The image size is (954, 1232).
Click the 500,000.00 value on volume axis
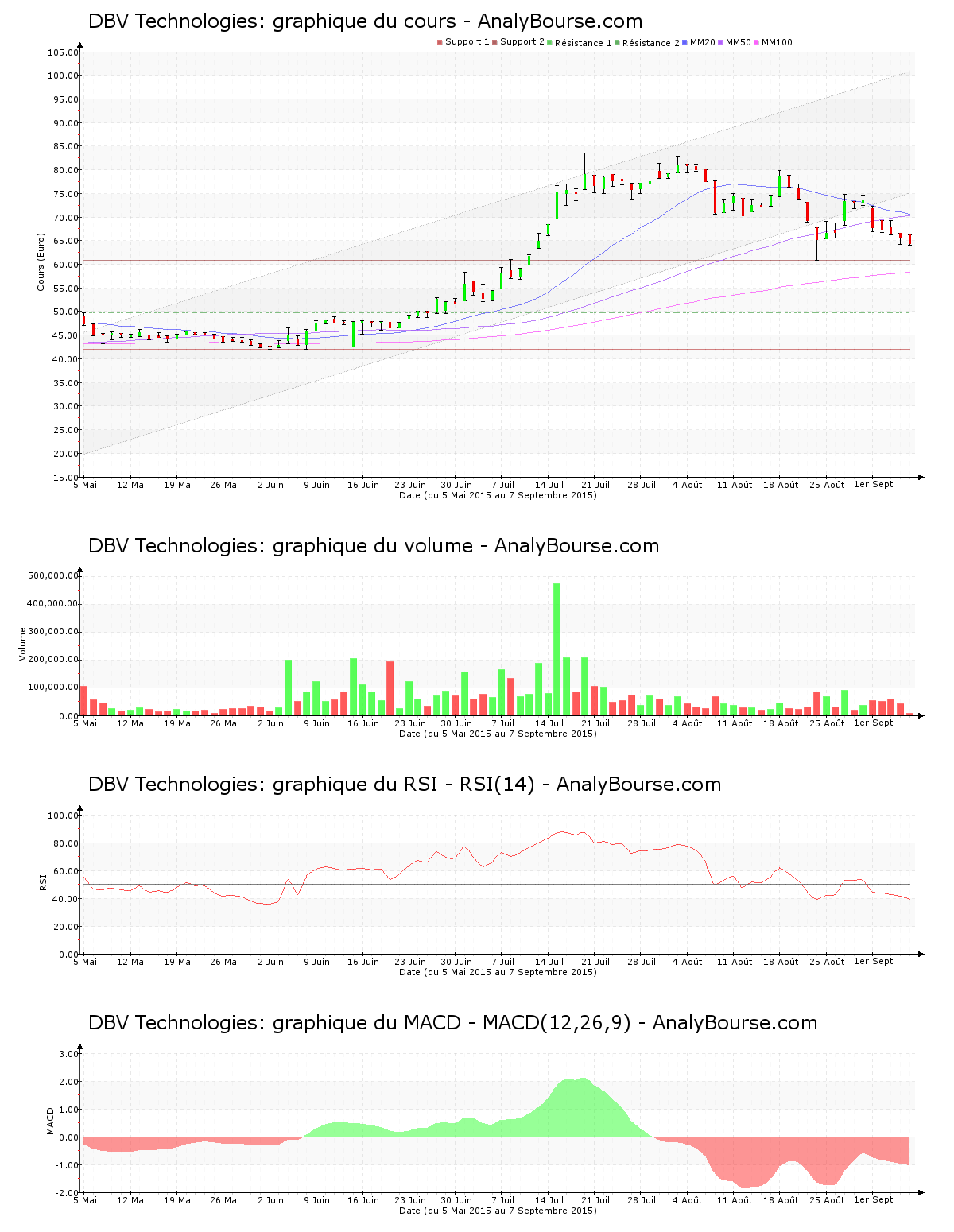52,576
